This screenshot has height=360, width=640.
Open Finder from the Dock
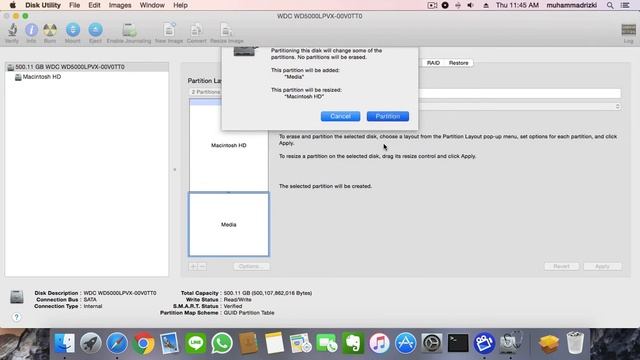[x=64, y=343]
